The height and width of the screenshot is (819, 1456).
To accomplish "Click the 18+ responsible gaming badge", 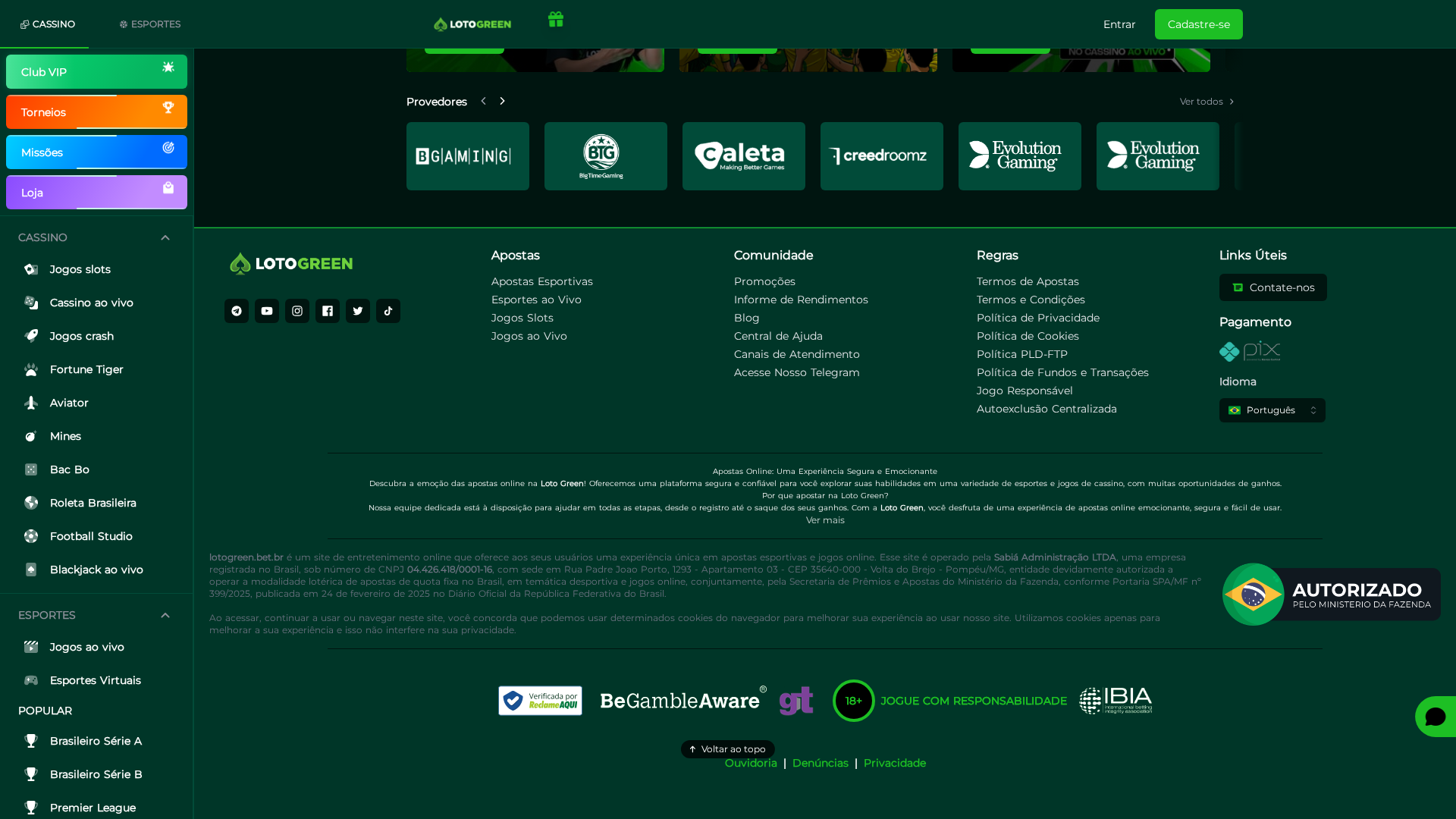I will click(854, 701).
